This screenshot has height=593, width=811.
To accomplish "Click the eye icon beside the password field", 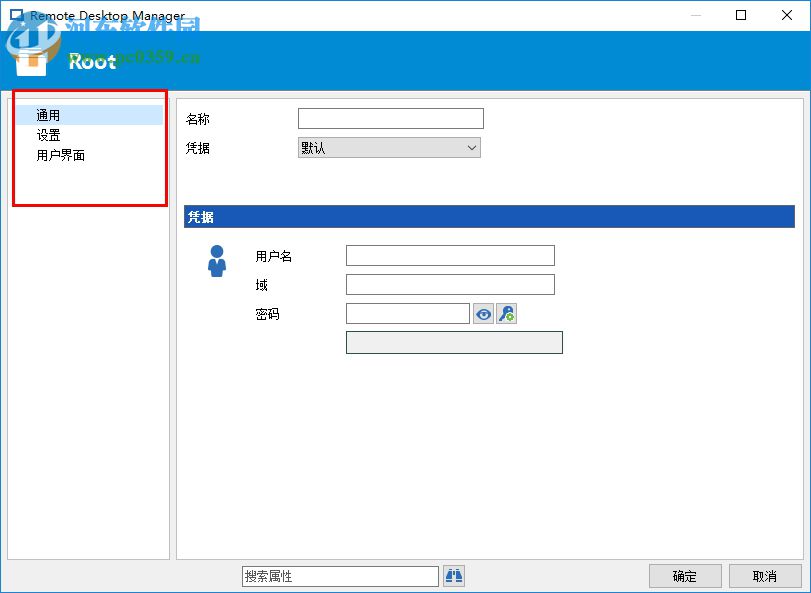I will pos(482,313).
